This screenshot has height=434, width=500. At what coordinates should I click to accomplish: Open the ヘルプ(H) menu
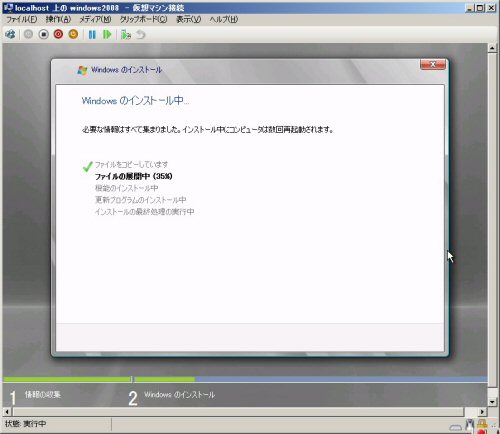point(224,19)
